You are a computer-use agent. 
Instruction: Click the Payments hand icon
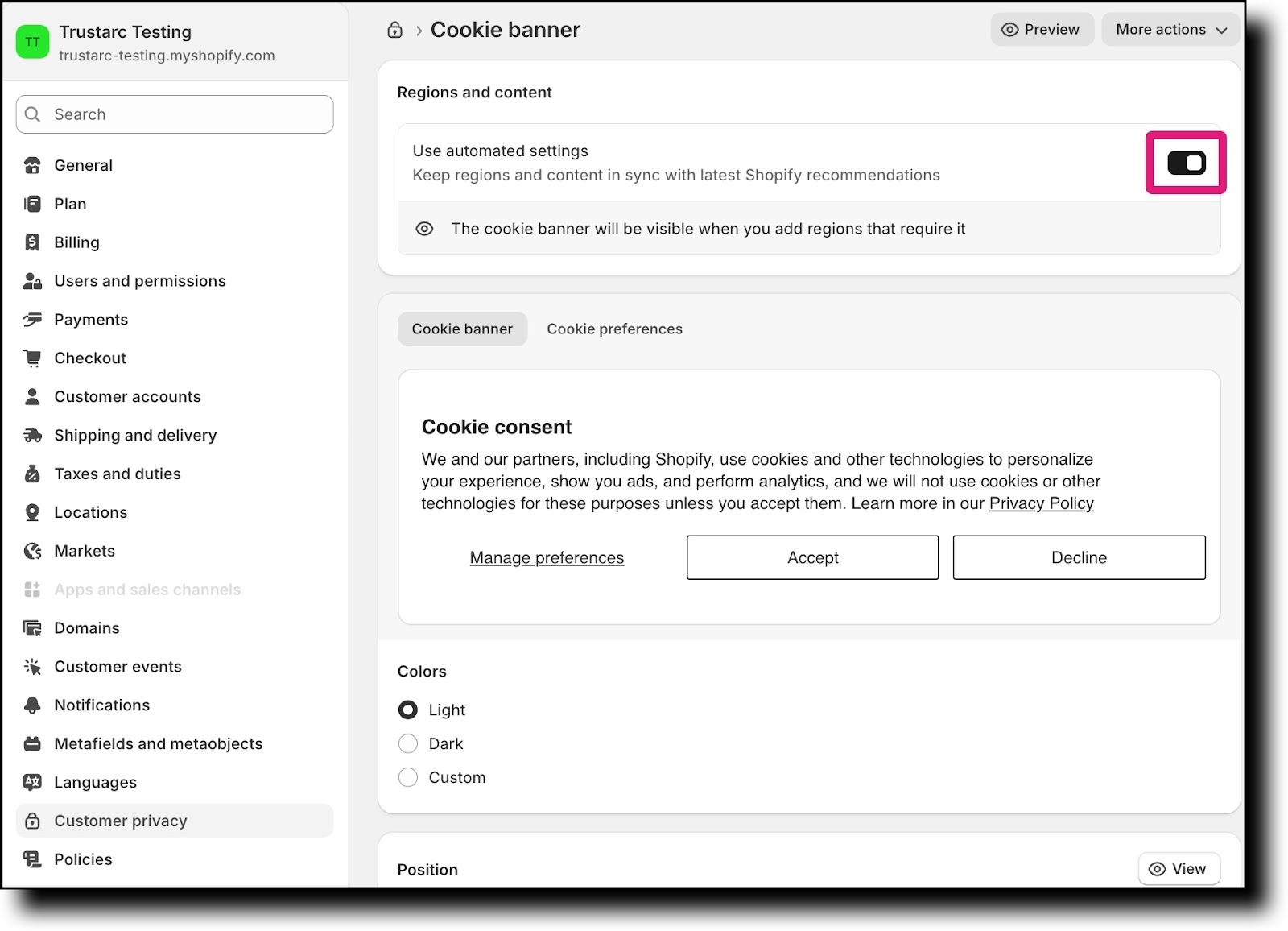point(32,320)
